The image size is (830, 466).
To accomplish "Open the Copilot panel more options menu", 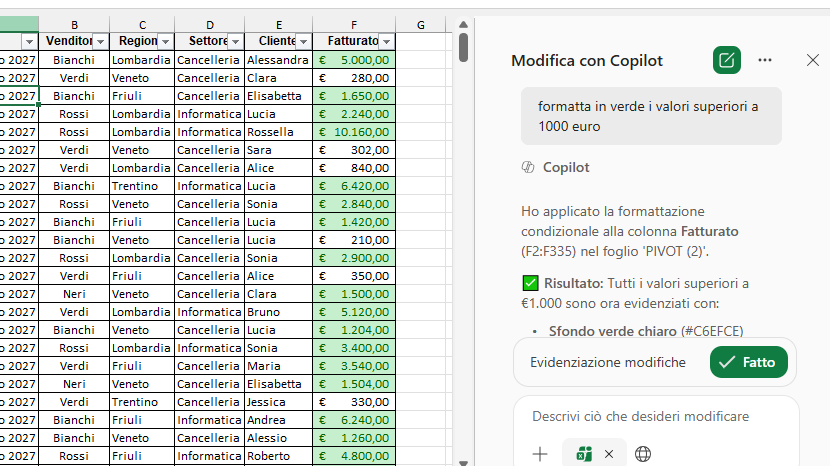I will click(765, 60).
